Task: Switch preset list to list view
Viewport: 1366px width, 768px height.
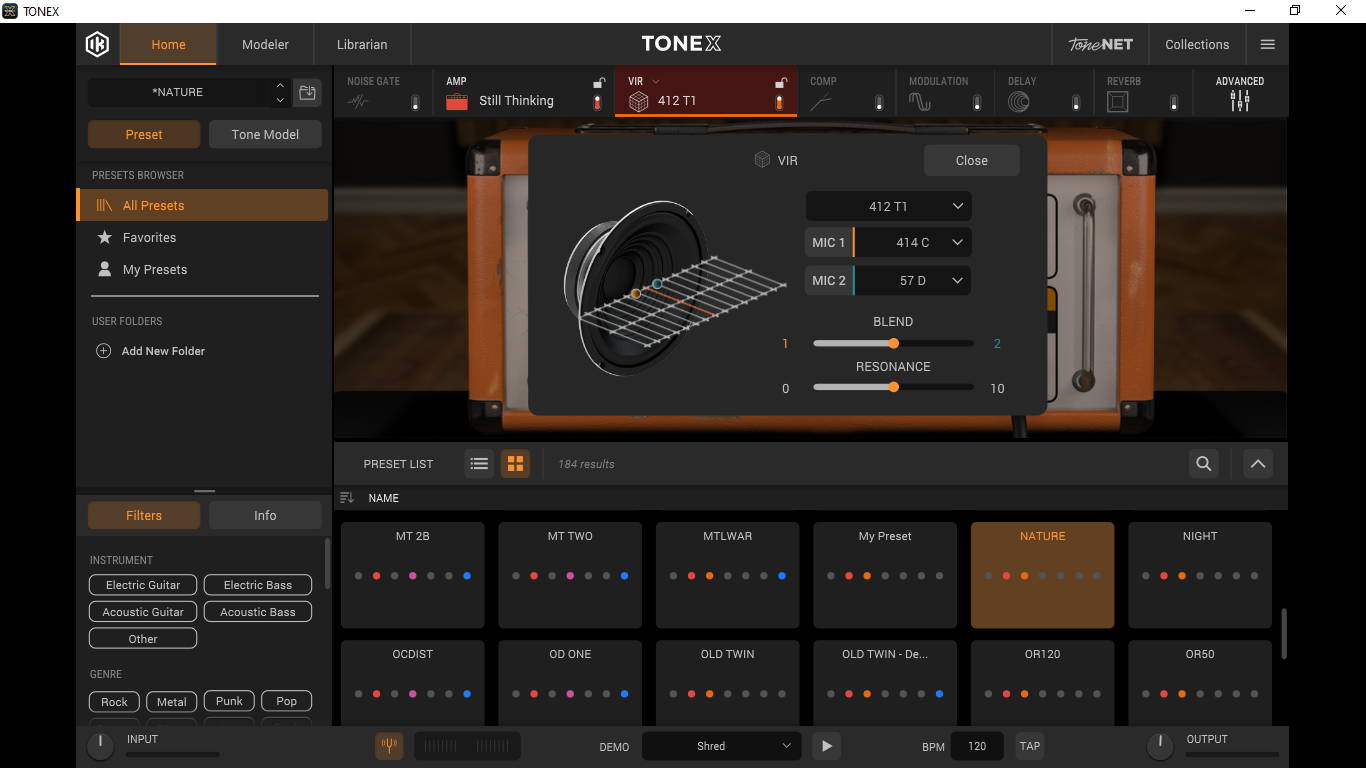Action: (x=479, y=463)
